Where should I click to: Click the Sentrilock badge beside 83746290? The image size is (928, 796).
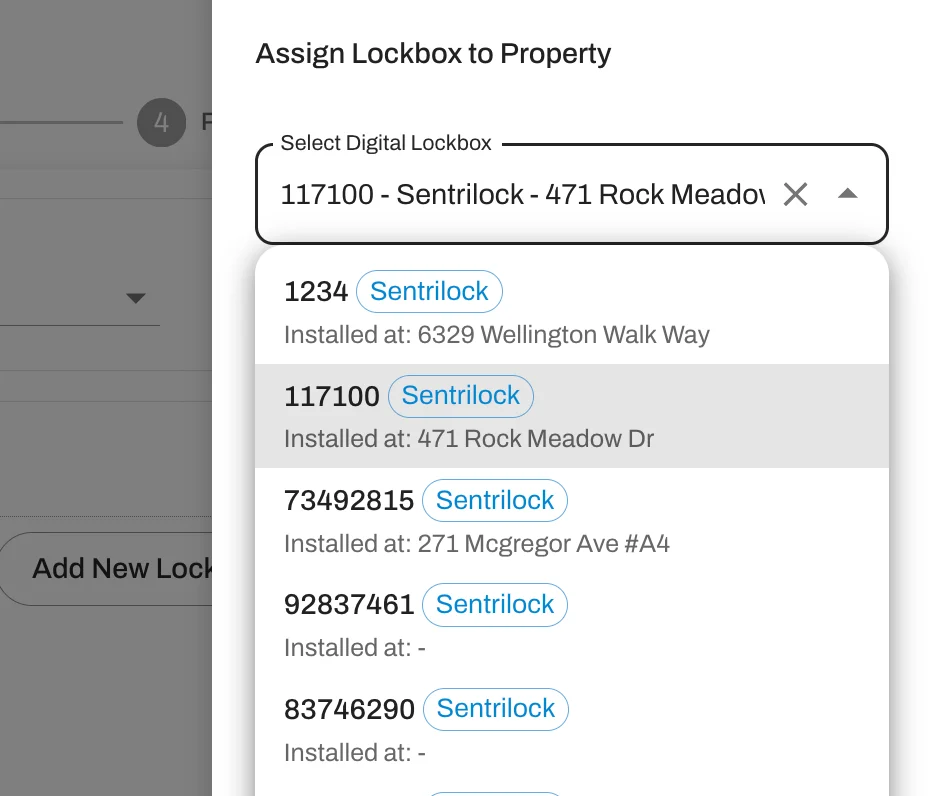495,708
